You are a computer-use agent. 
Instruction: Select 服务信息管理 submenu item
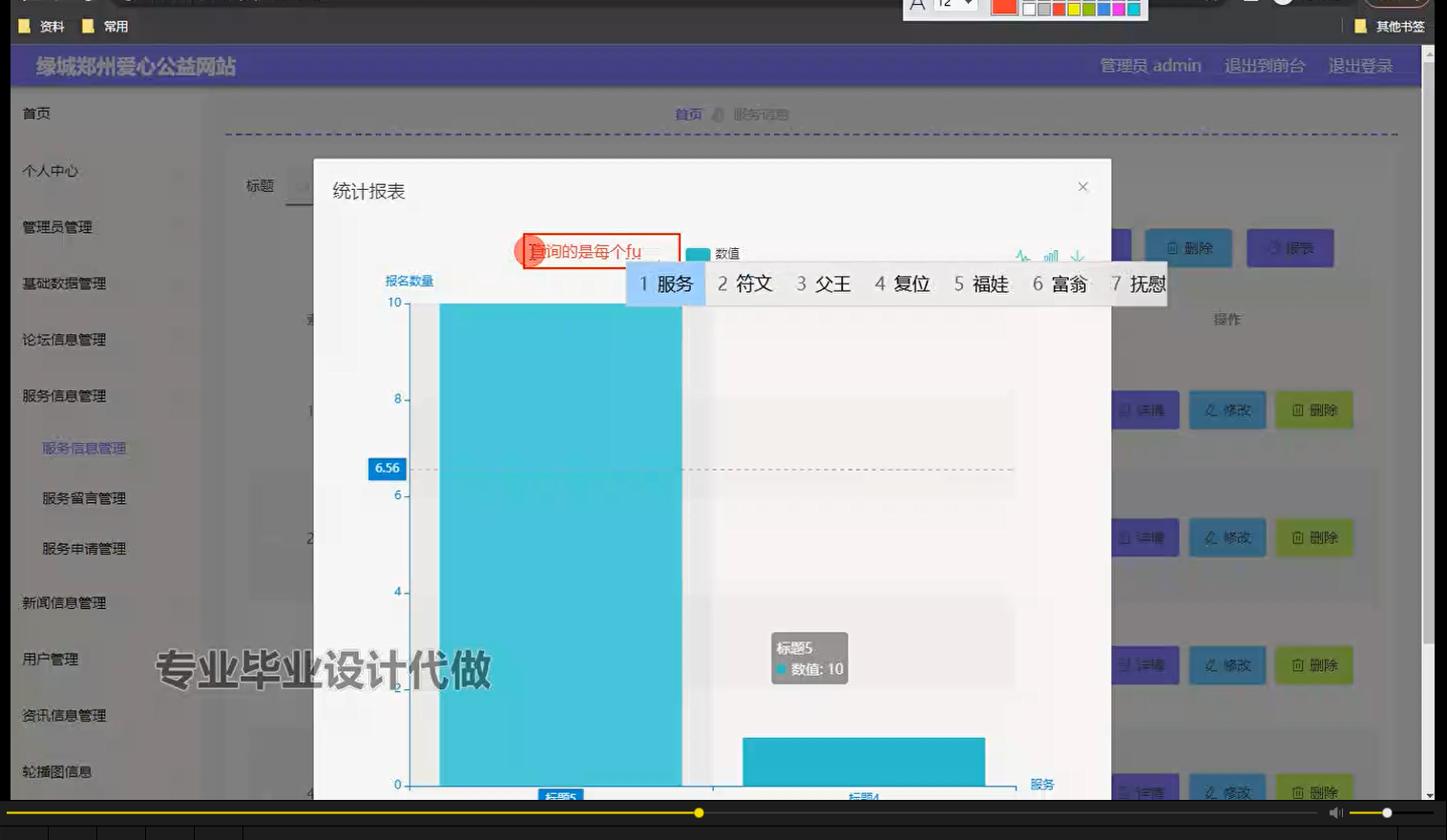[84, 448]
